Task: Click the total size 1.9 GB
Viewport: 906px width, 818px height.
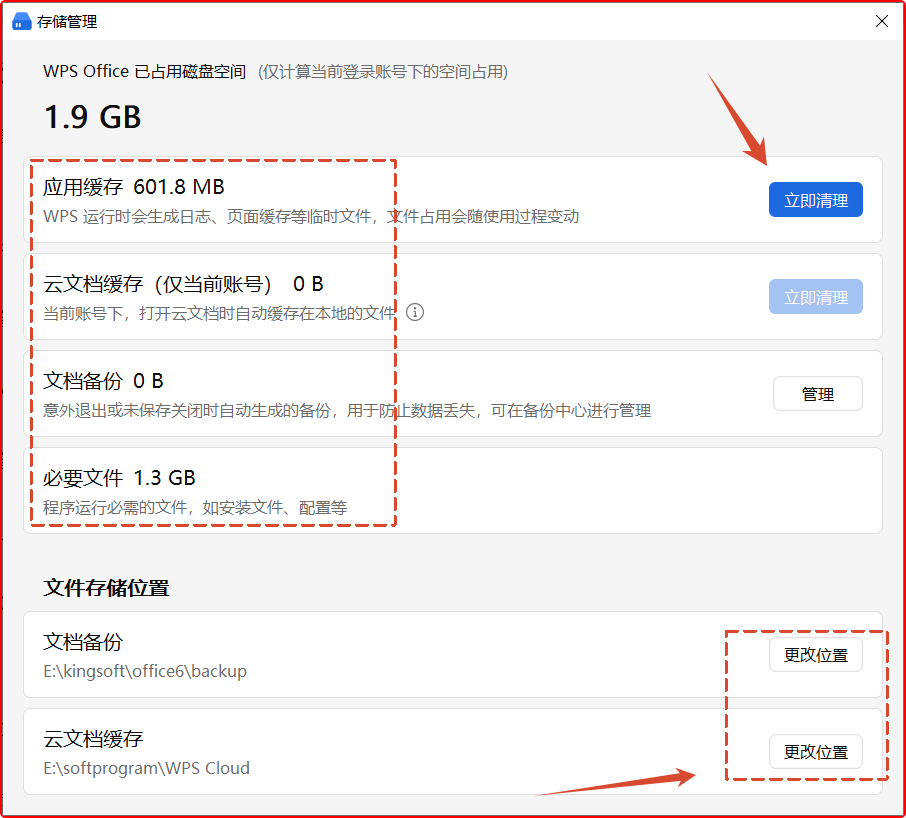Action: coord(92,117)
